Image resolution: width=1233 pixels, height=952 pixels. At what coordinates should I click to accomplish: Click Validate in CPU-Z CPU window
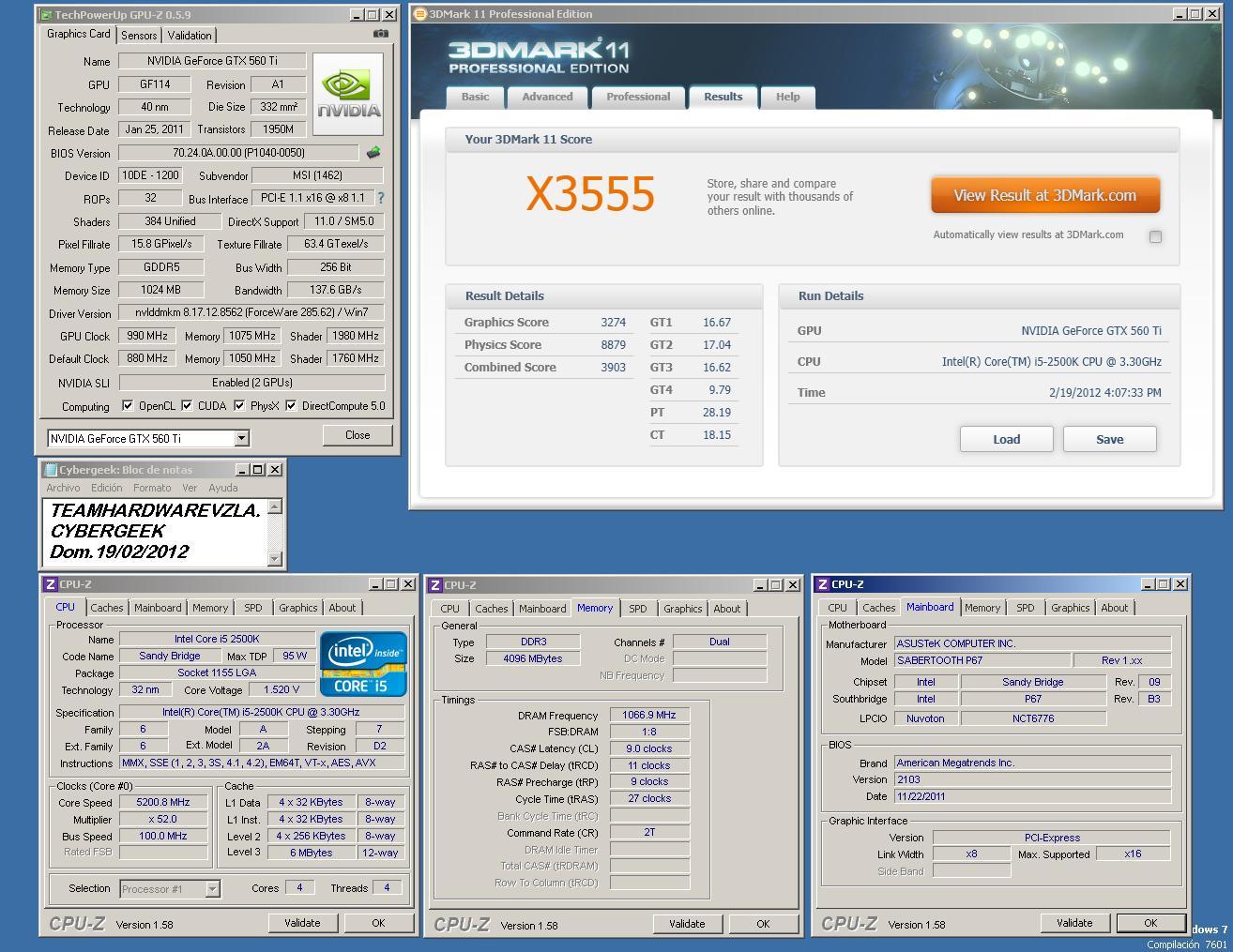[302, 923]
